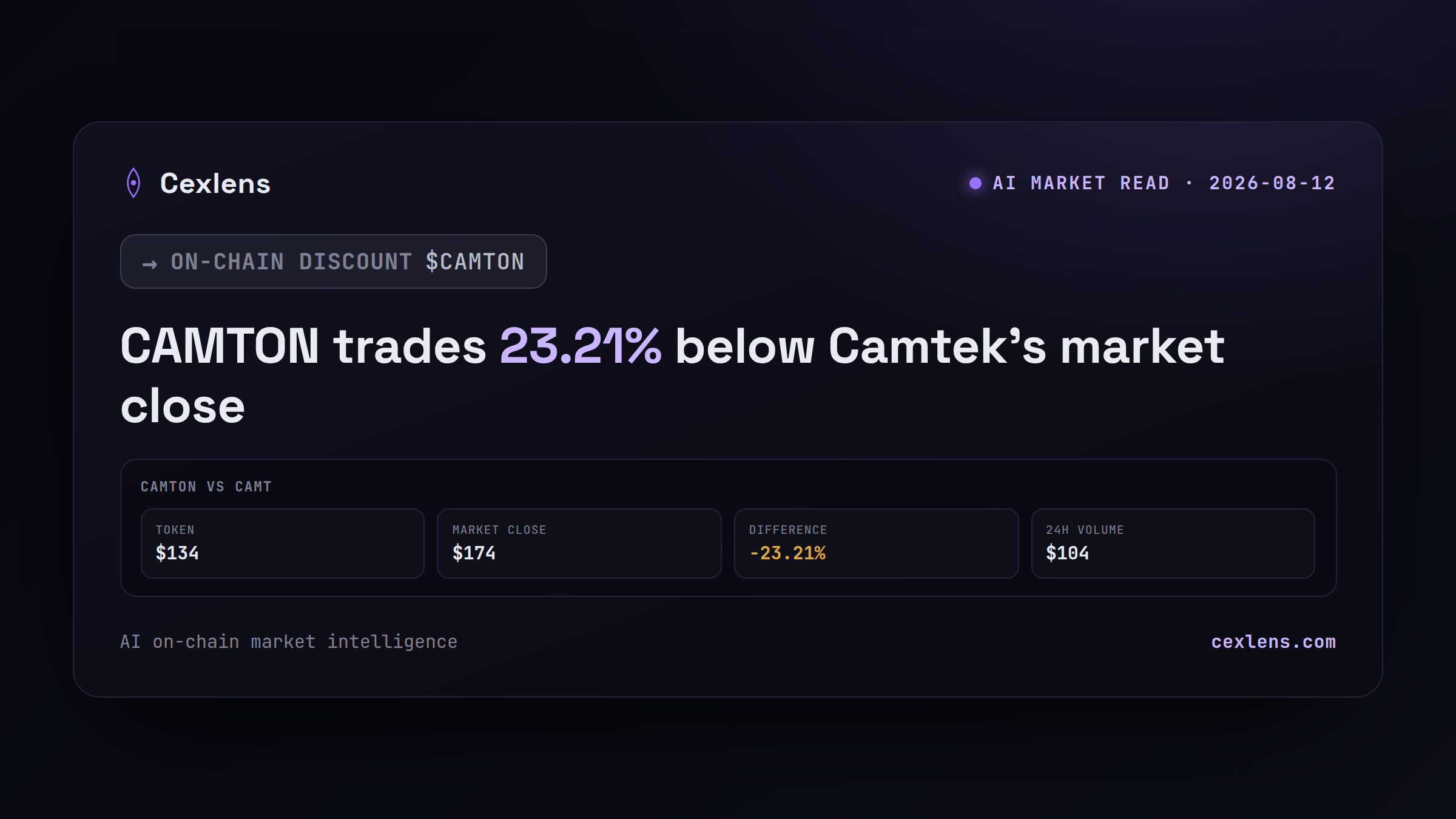Click the CAMTON trades headline text

tap(672, 375)
